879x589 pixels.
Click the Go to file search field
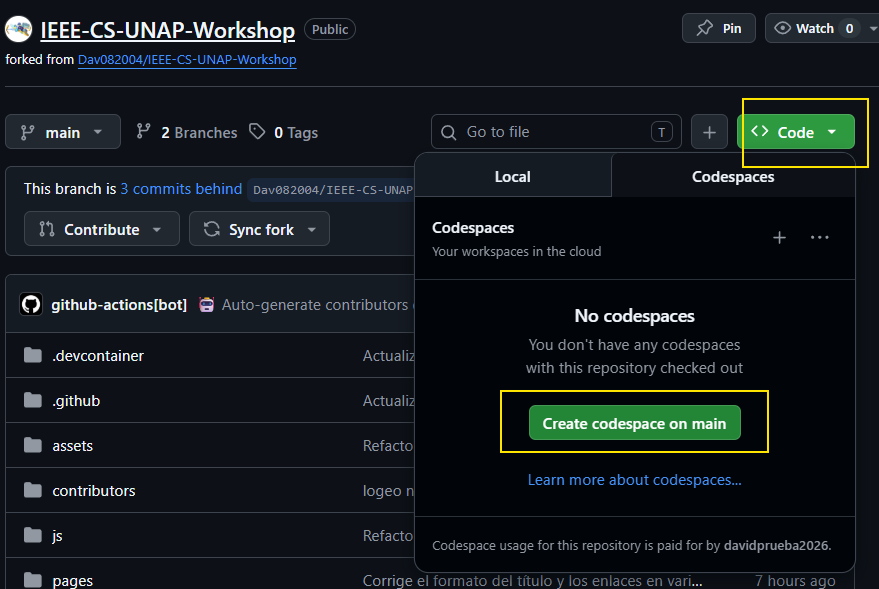click(x=556, y=132)
